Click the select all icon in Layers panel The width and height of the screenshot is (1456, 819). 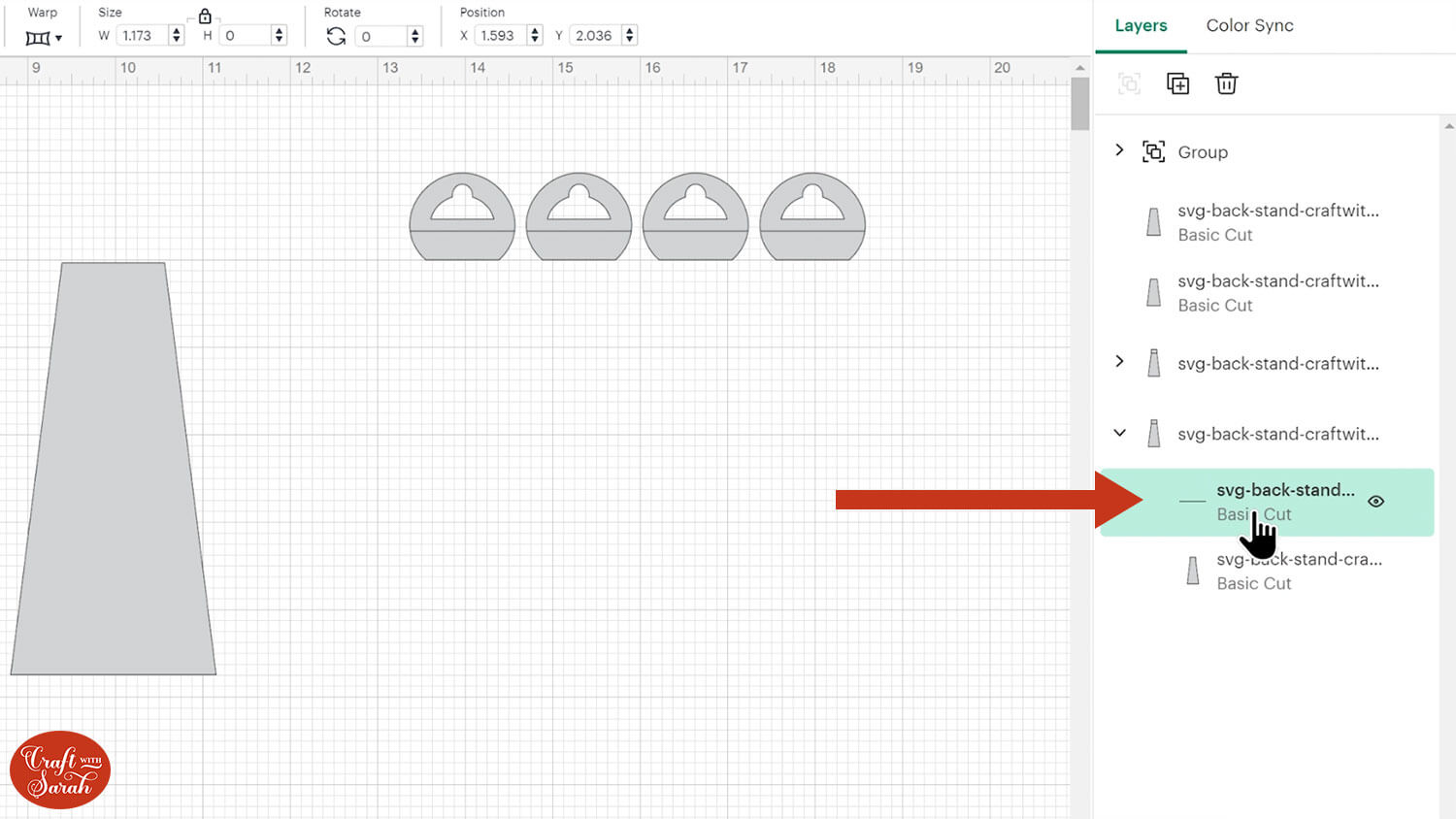1129,84
